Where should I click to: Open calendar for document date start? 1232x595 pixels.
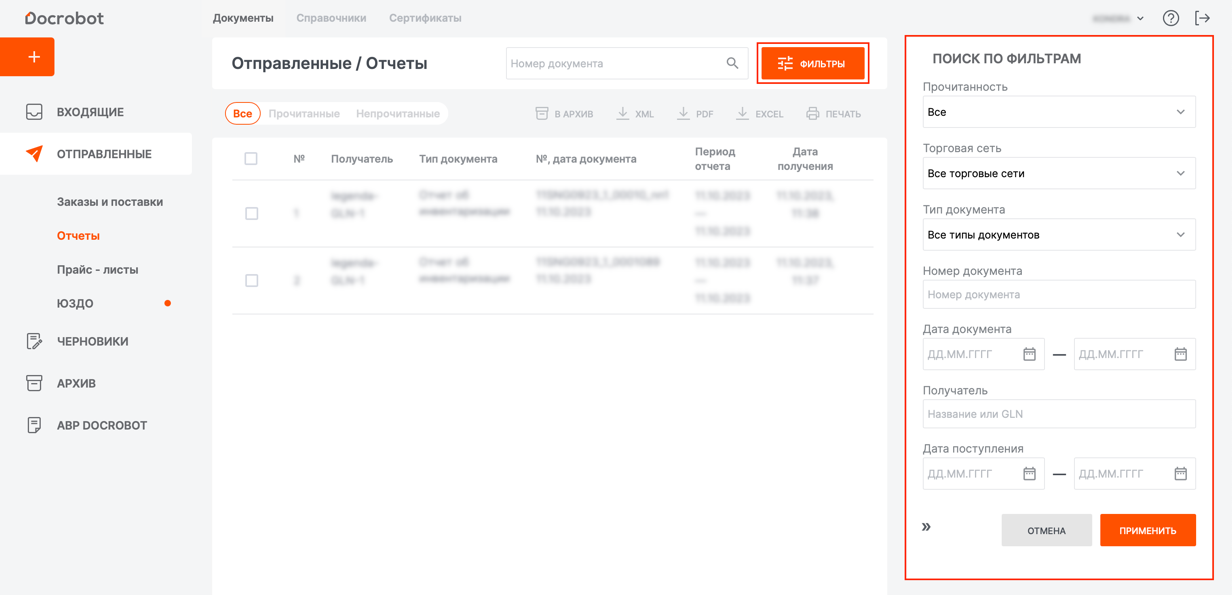pyautogui.click(x=1029, y=354)
